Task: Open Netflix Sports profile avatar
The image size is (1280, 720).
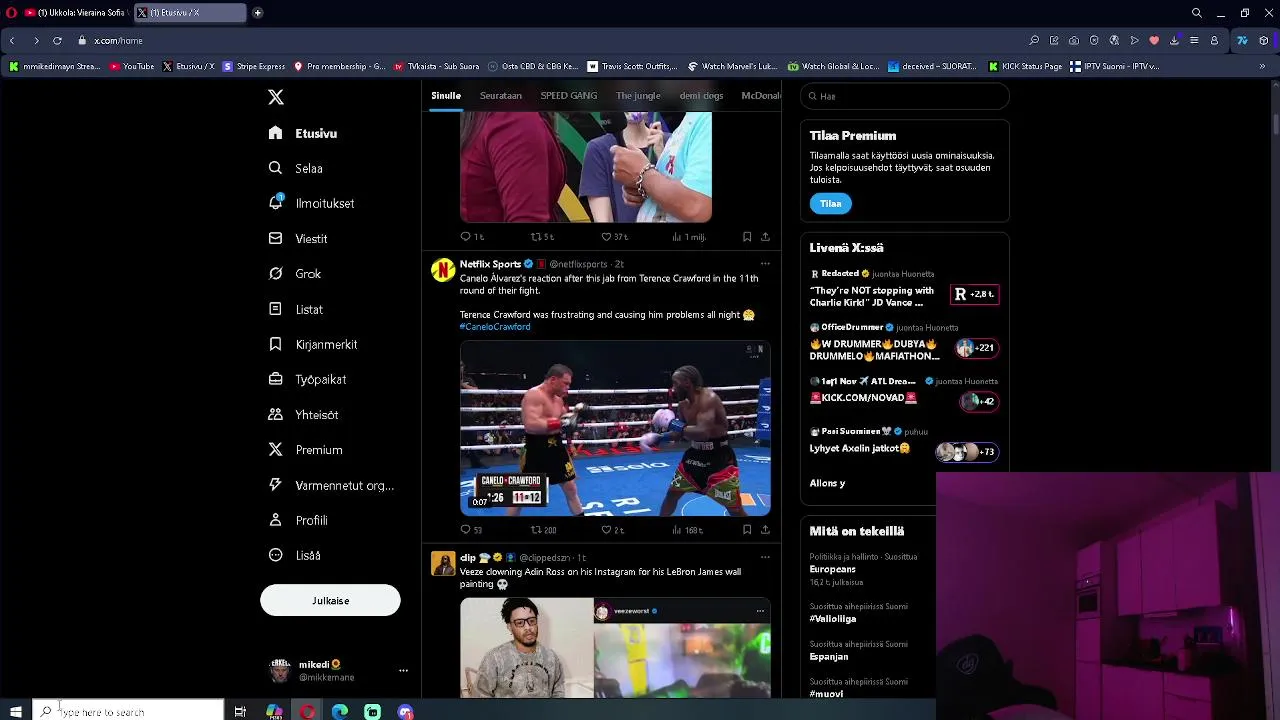Action: point(443,270)
